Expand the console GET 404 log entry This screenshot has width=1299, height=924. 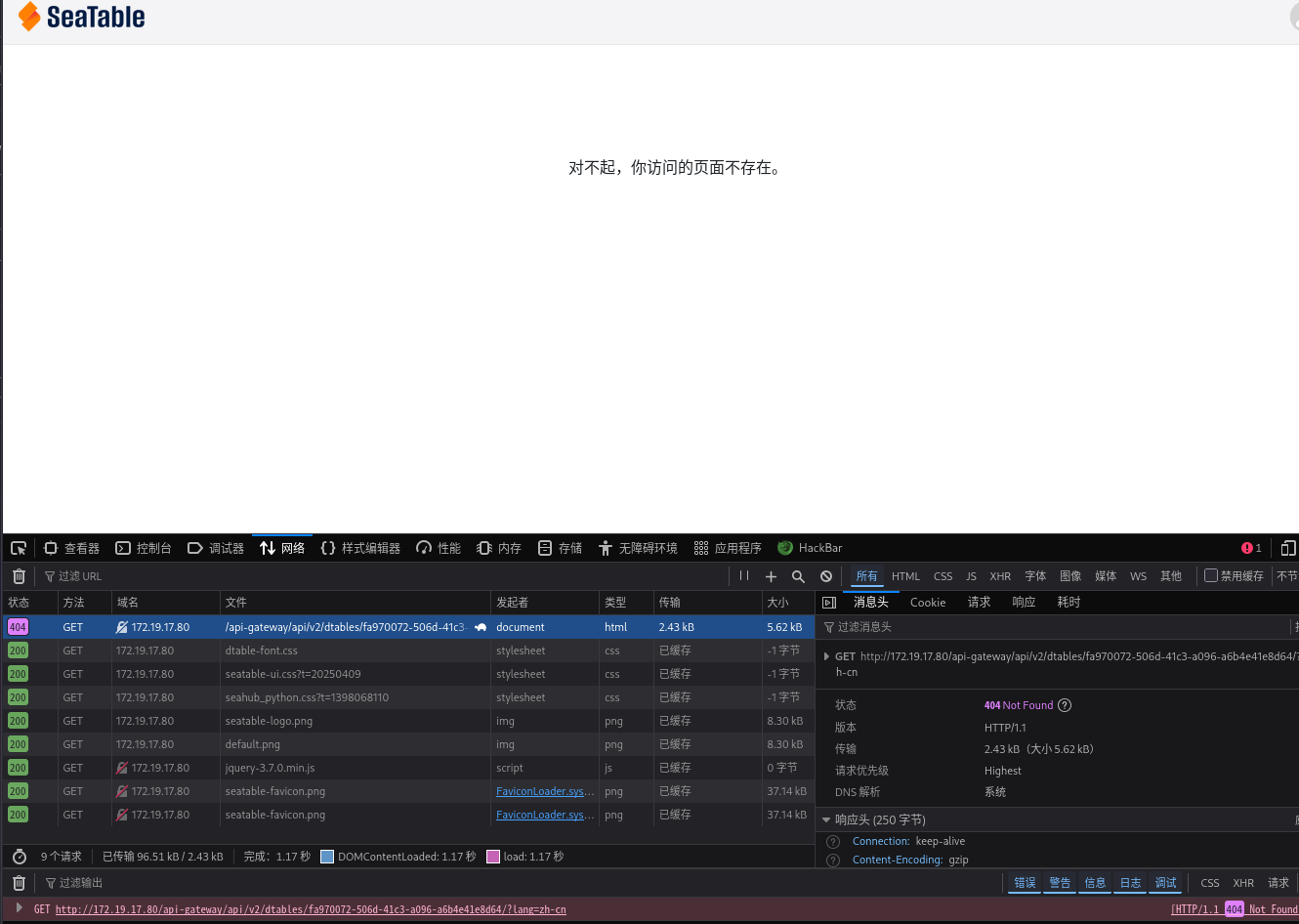point(19,908)
